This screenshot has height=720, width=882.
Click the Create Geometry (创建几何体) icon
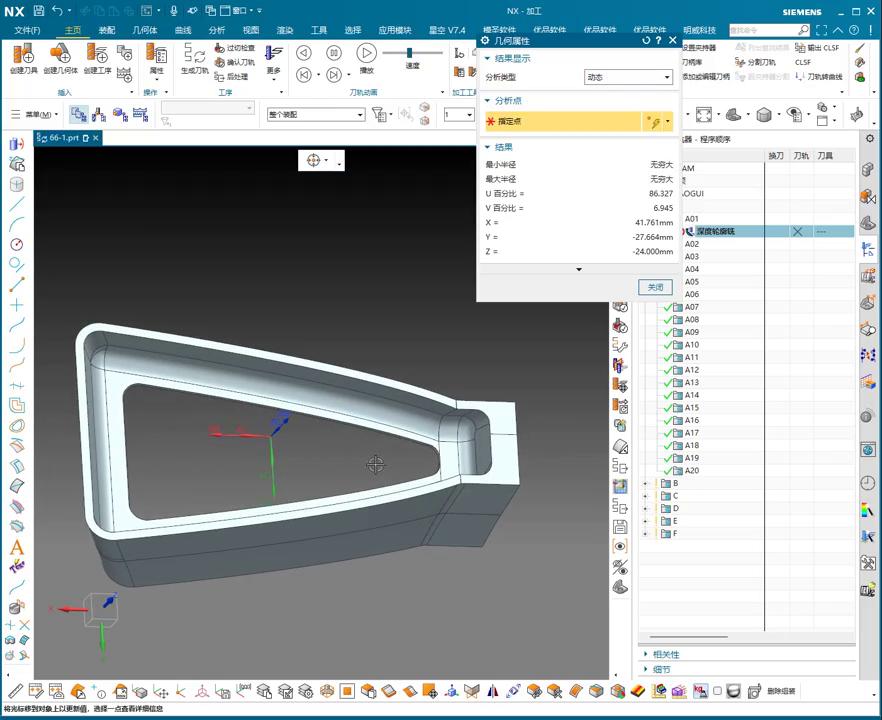pyautogui.click(x=60, y=55)
